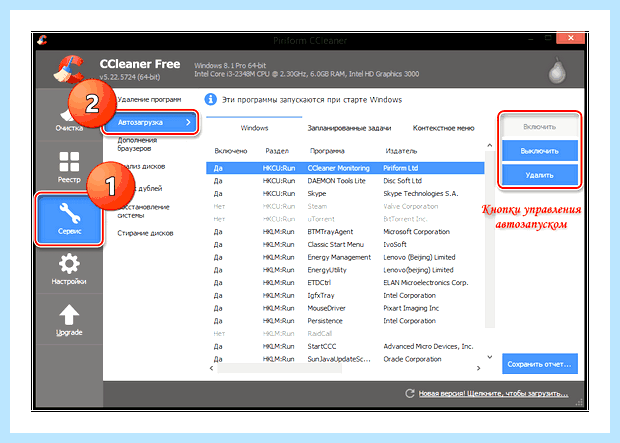Image resolution: width=620 pixels, height=443 pixels.
Task: Open Стирание дисков section
Action: (x=145, y=233)
